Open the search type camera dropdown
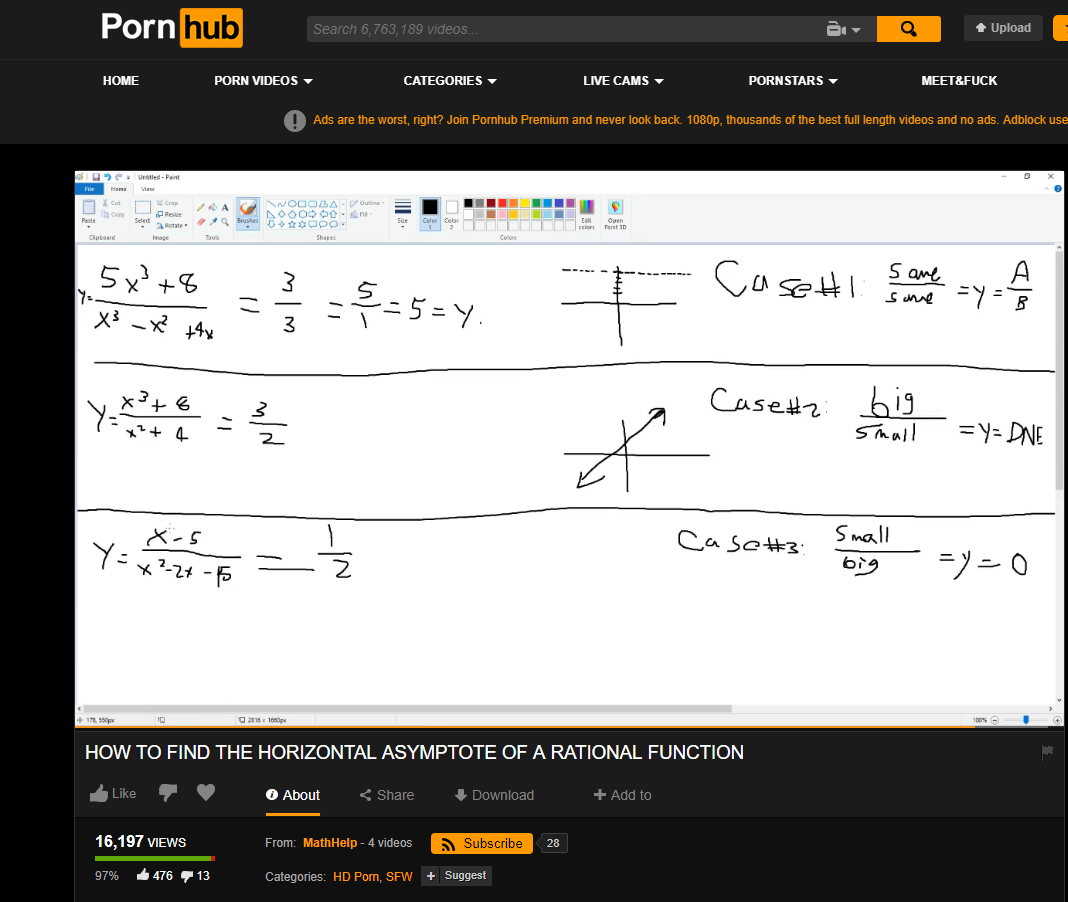Screen dimensions: 1068x902 pyautogui.click(x=844, y=29)
